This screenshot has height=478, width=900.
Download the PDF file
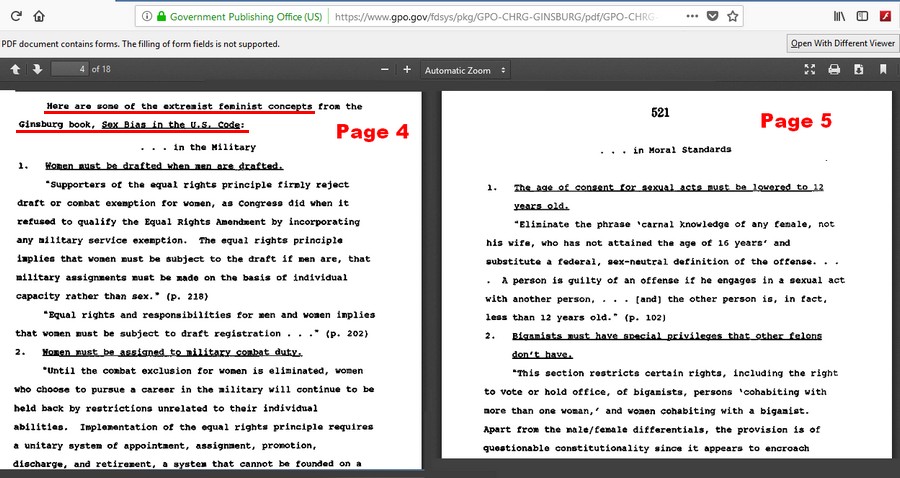[x=858, y=70]
